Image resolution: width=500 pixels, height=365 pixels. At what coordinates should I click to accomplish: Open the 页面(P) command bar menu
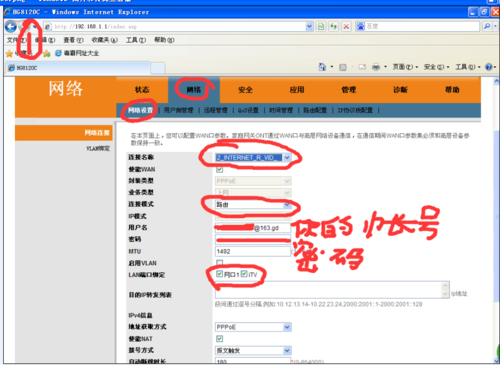pyautogui.click(x=405, y=67)
